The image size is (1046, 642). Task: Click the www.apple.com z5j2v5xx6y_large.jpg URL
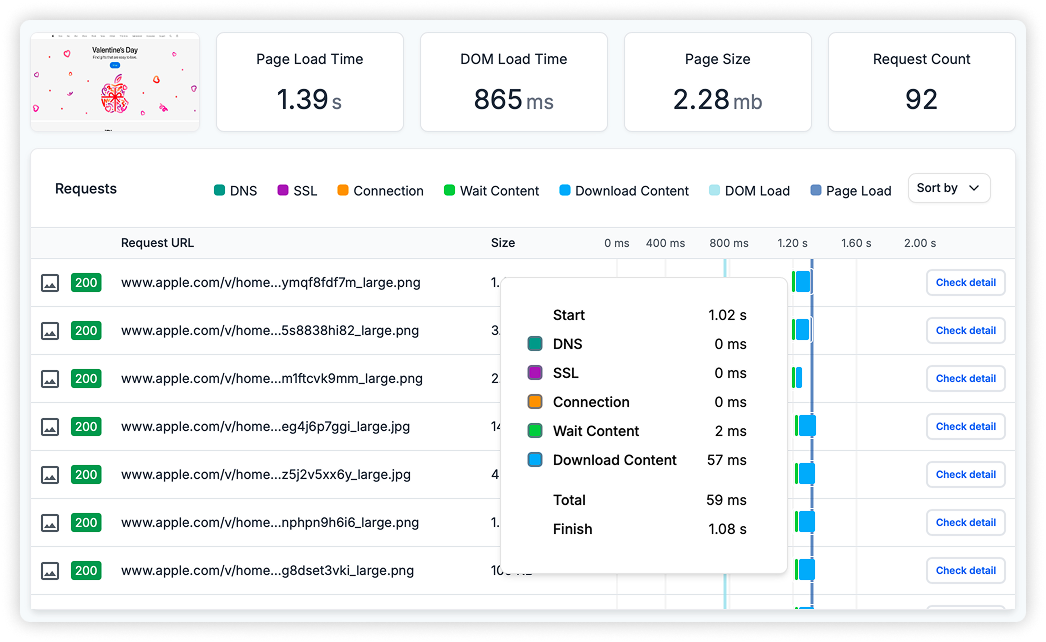266,475
